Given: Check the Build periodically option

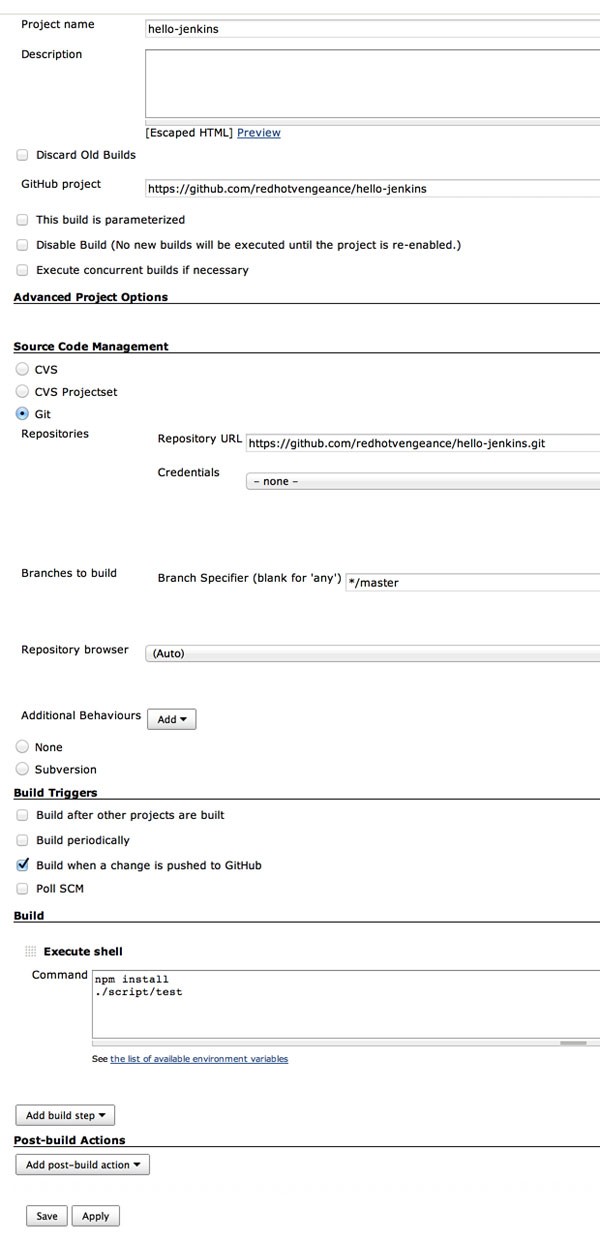Looking at the screenshot, I should (22, 840).
